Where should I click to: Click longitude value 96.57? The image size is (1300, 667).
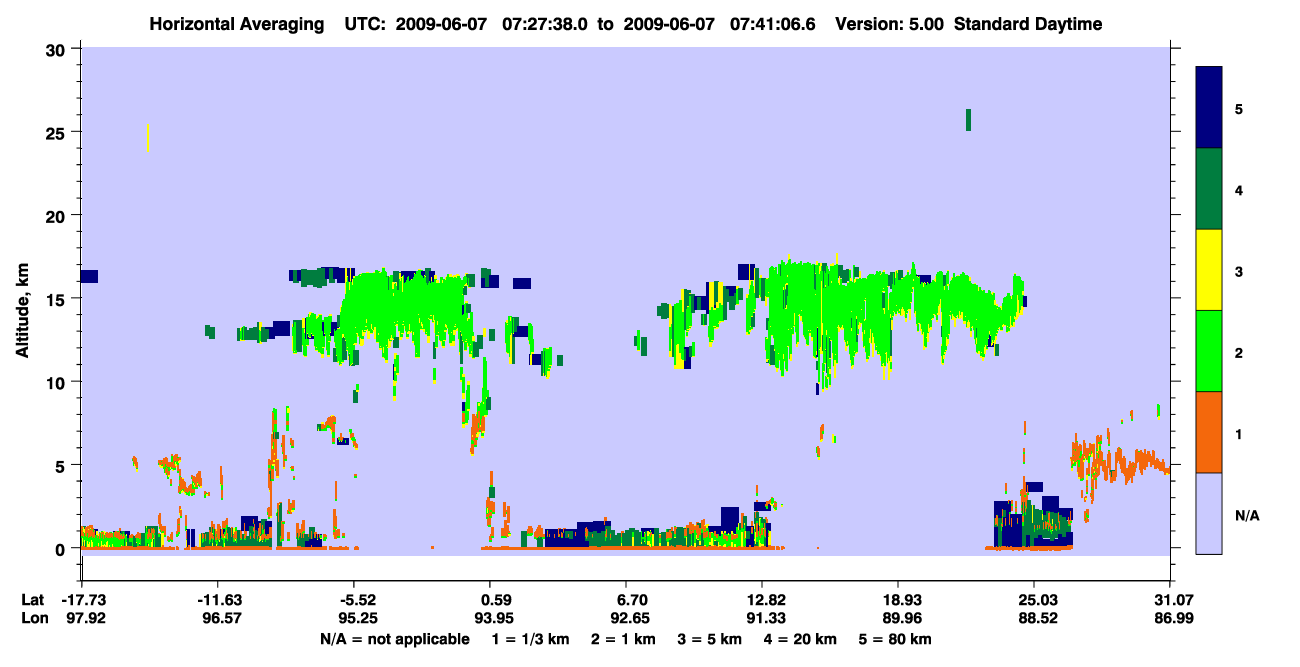[x=221, y=618]
